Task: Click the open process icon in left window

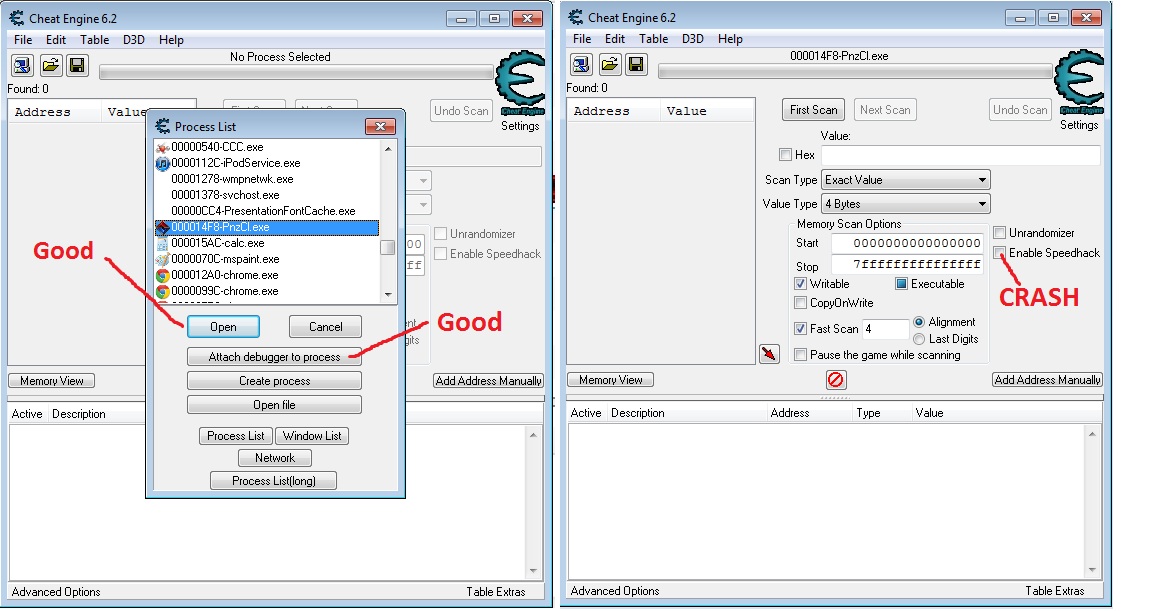Action: click(x=23, y=65)
